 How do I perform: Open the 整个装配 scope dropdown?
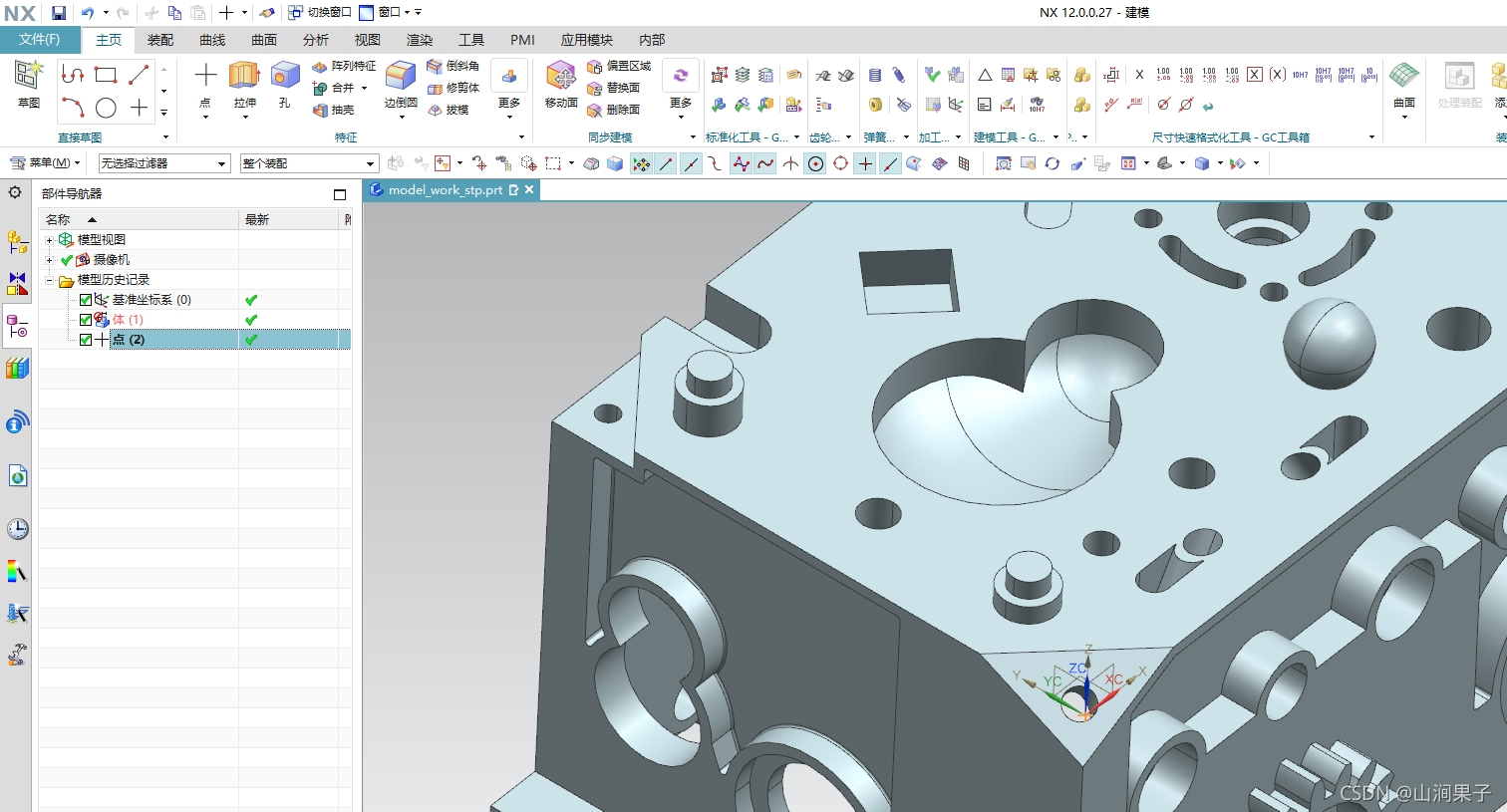tap(309, 163)
